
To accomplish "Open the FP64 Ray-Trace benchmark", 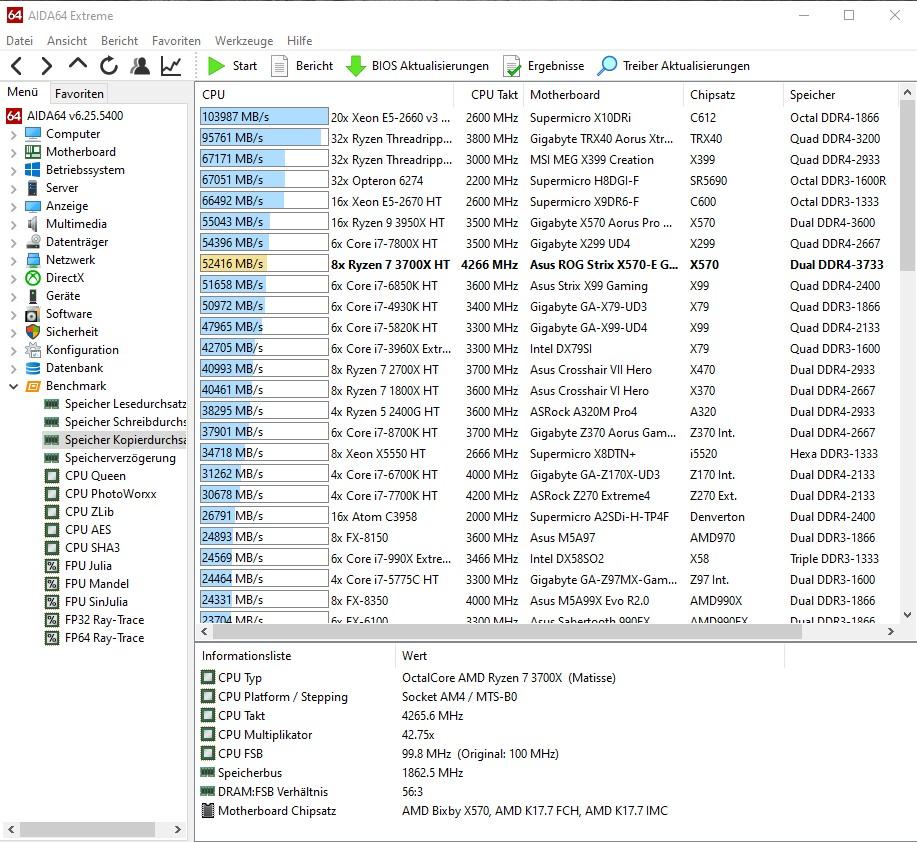I will click(95, 639).
